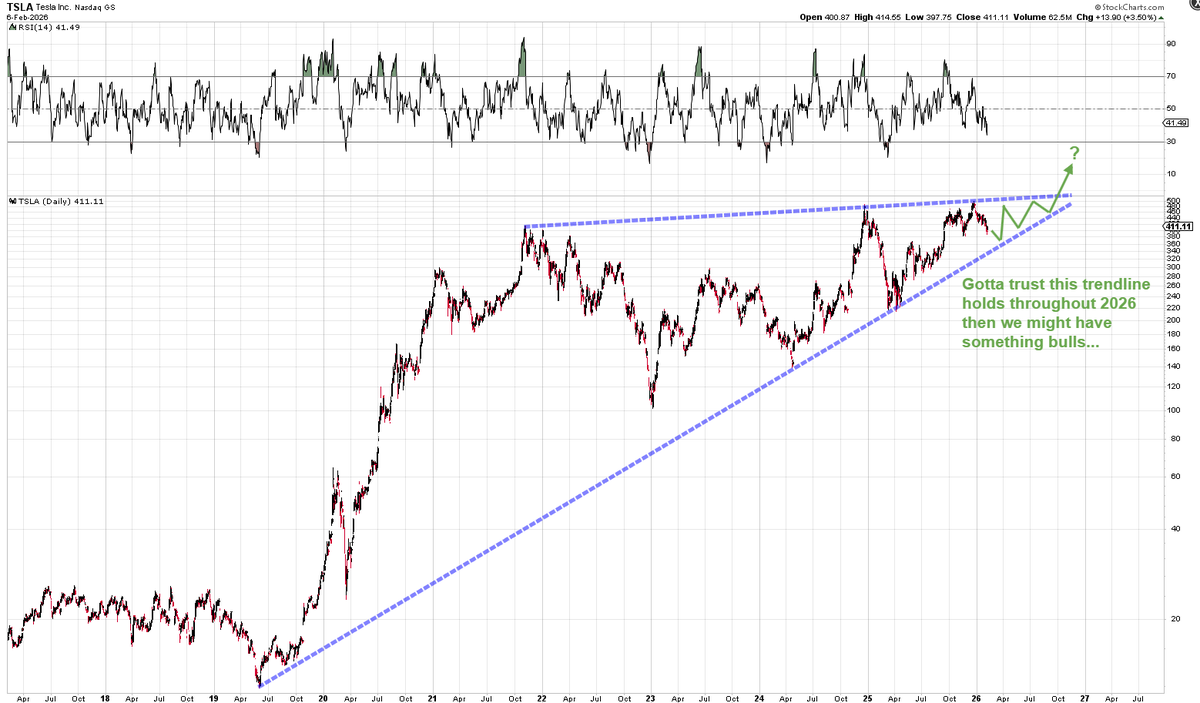Click the year 18 time-axis label
Image resolution: width=1200 pixels, height=703 pixels.
coord(104,697)
